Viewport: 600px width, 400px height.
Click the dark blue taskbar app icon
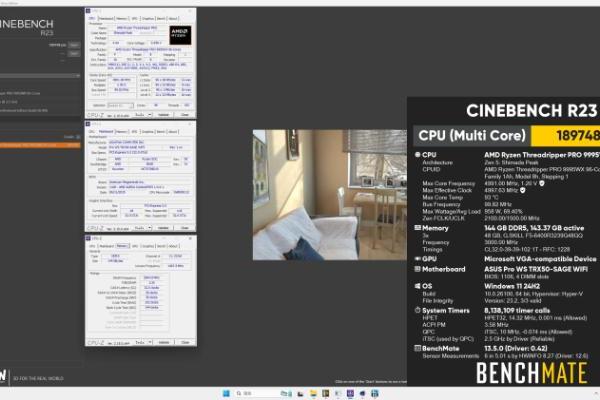pos(362,393)
